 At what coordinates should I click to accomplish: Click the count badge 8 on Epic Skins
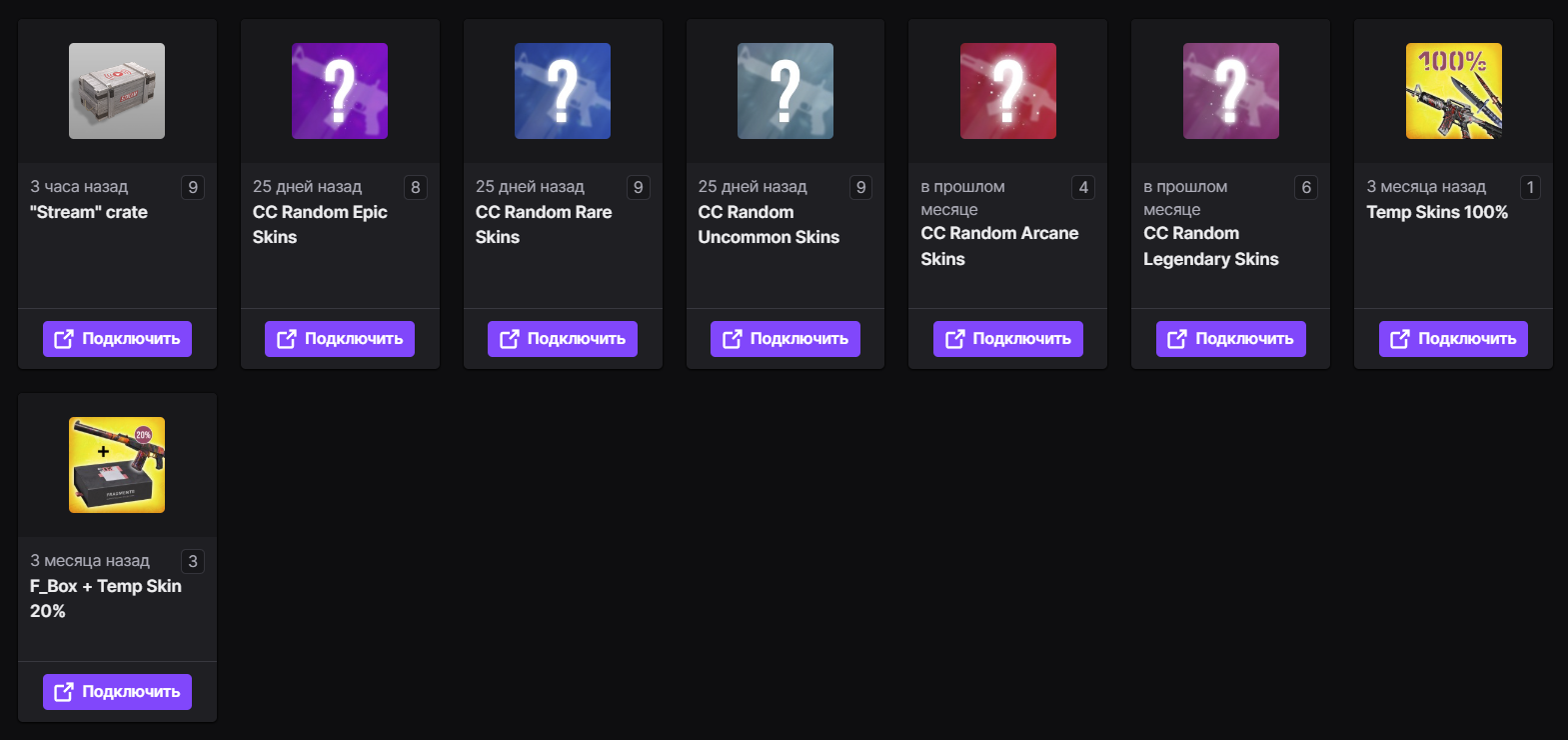coord(416,187)
